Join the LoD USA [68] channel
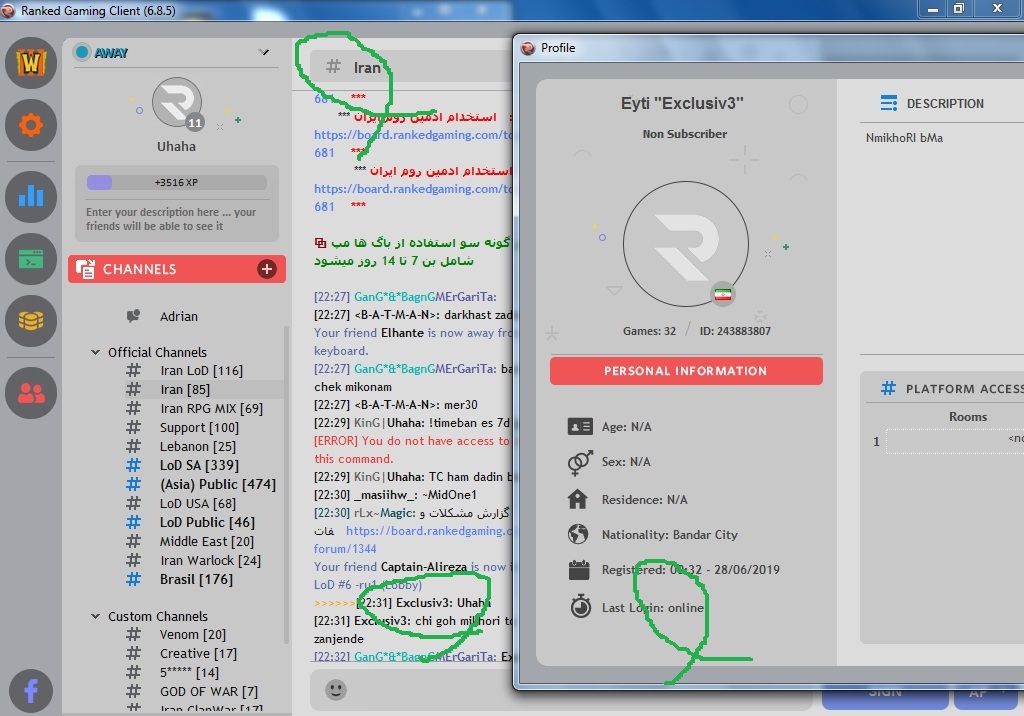The image size is (1024, 716). [198, 504]
